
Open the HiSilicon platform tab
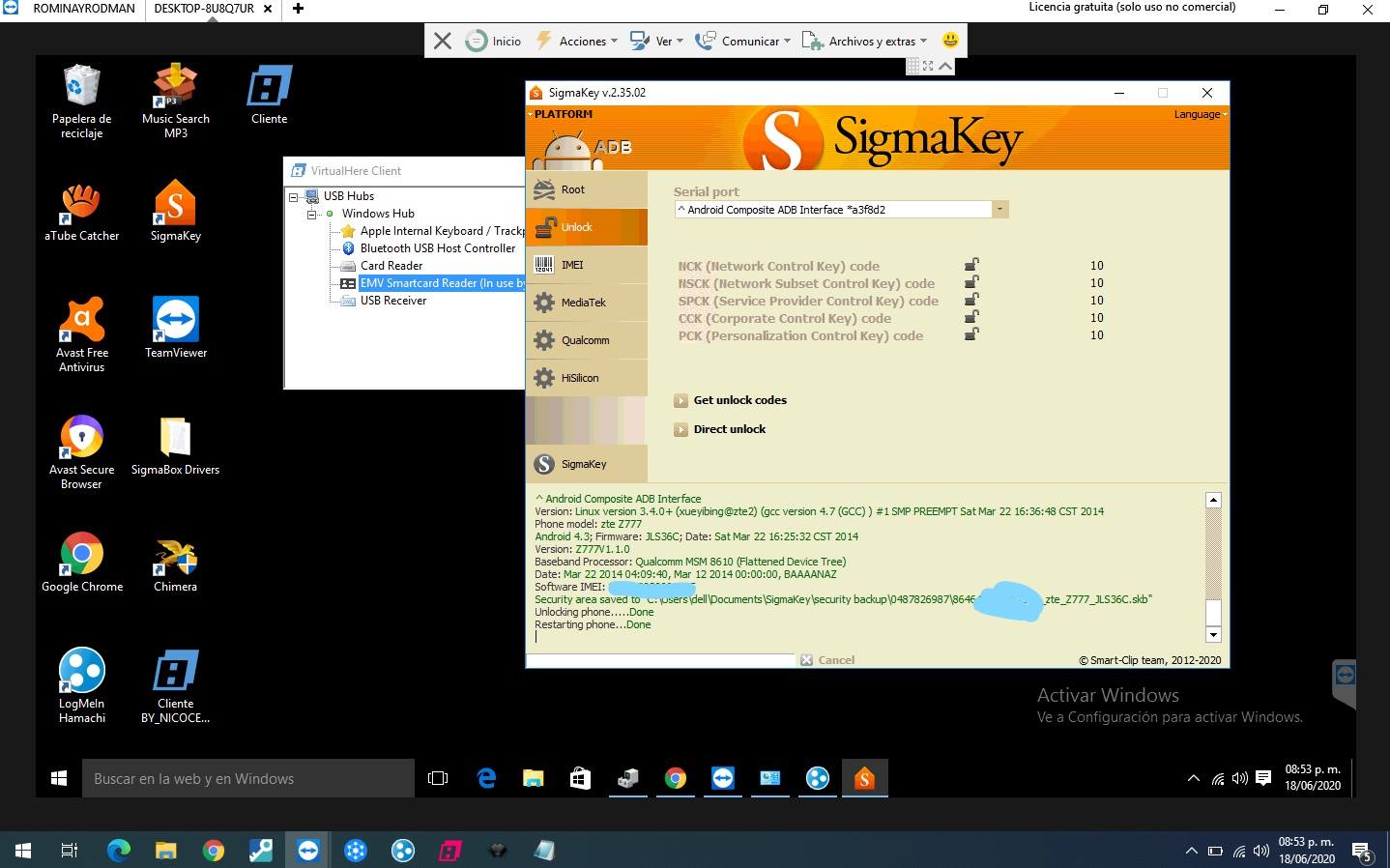(587, 378)
